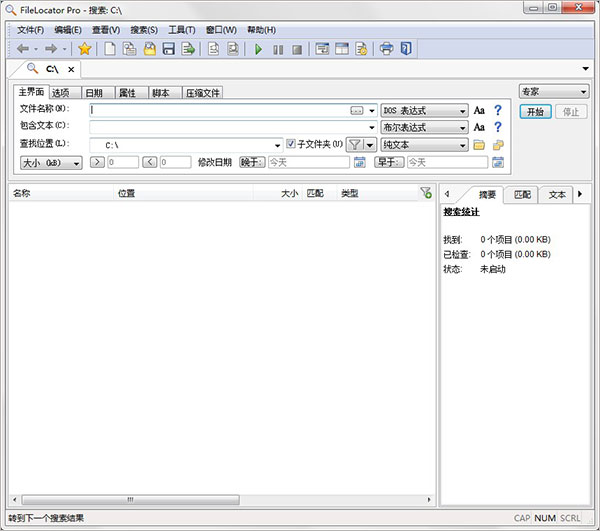Open calendar picker for the 早于 date
The height and width of the screenshot is (531, 600).
pos(497,162)
